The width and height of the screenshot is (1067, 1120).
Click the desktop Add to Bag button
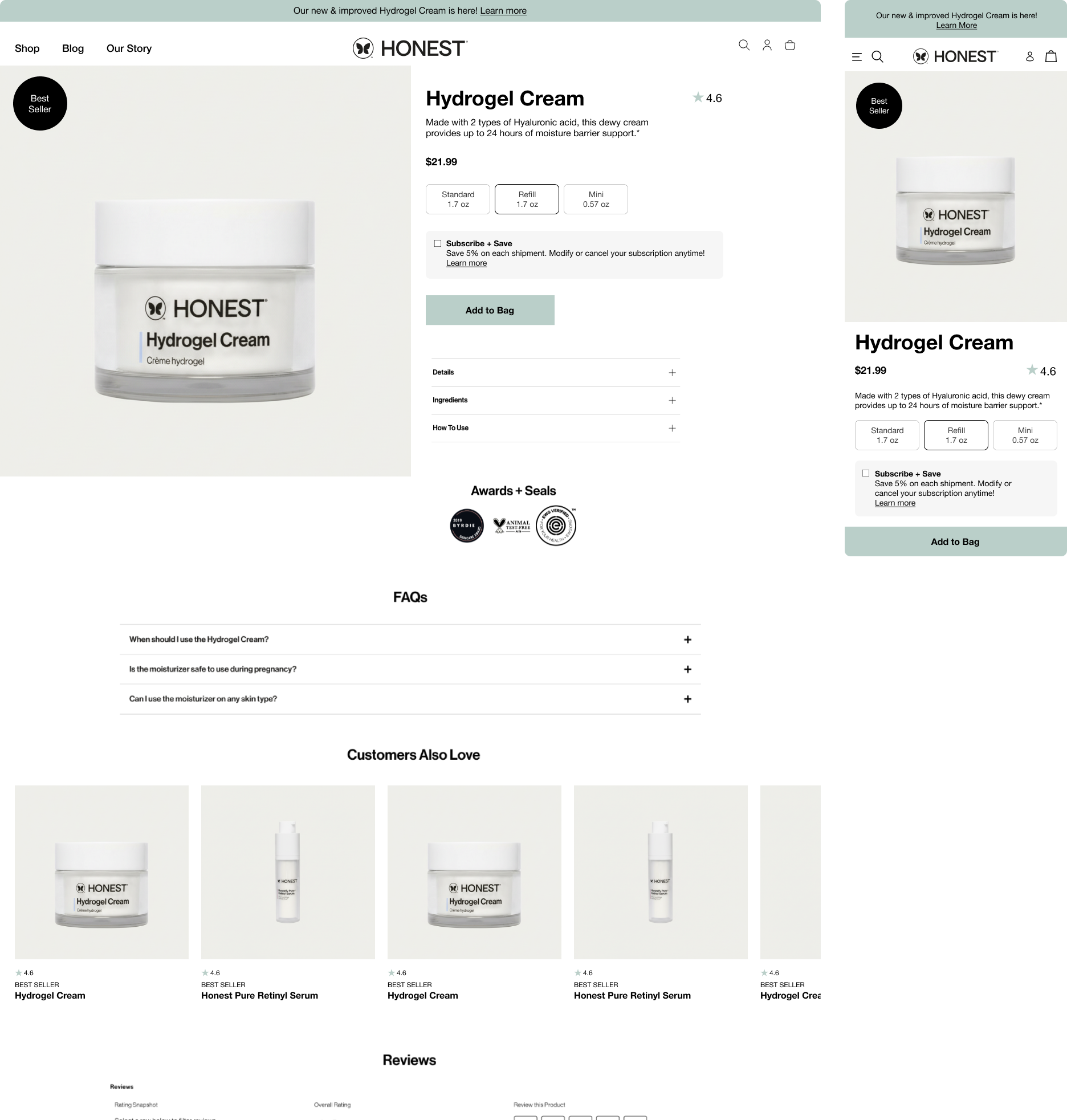click(x=490, y=310)
